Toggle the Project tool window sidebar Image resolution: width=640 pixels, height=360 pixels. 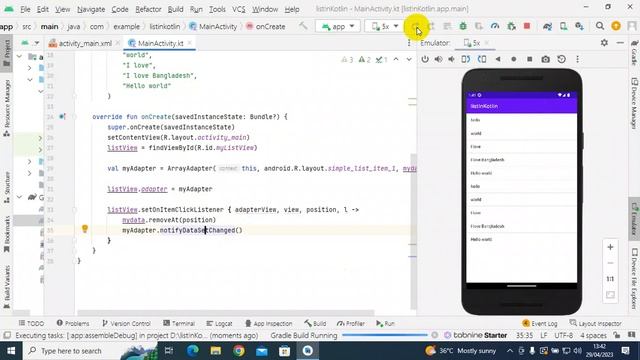coord(7,53)
